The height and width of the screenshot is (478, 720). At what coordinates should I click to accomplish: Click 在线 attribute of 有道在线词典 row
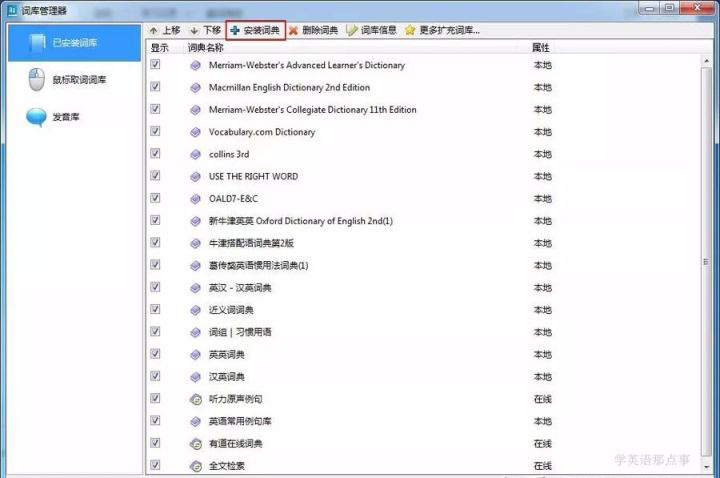(x=542, y=444)
